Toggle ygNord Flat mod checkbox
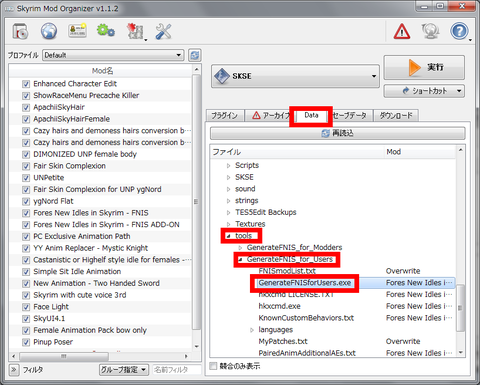Viewport: 480px width, 385px height. point(26,201)
